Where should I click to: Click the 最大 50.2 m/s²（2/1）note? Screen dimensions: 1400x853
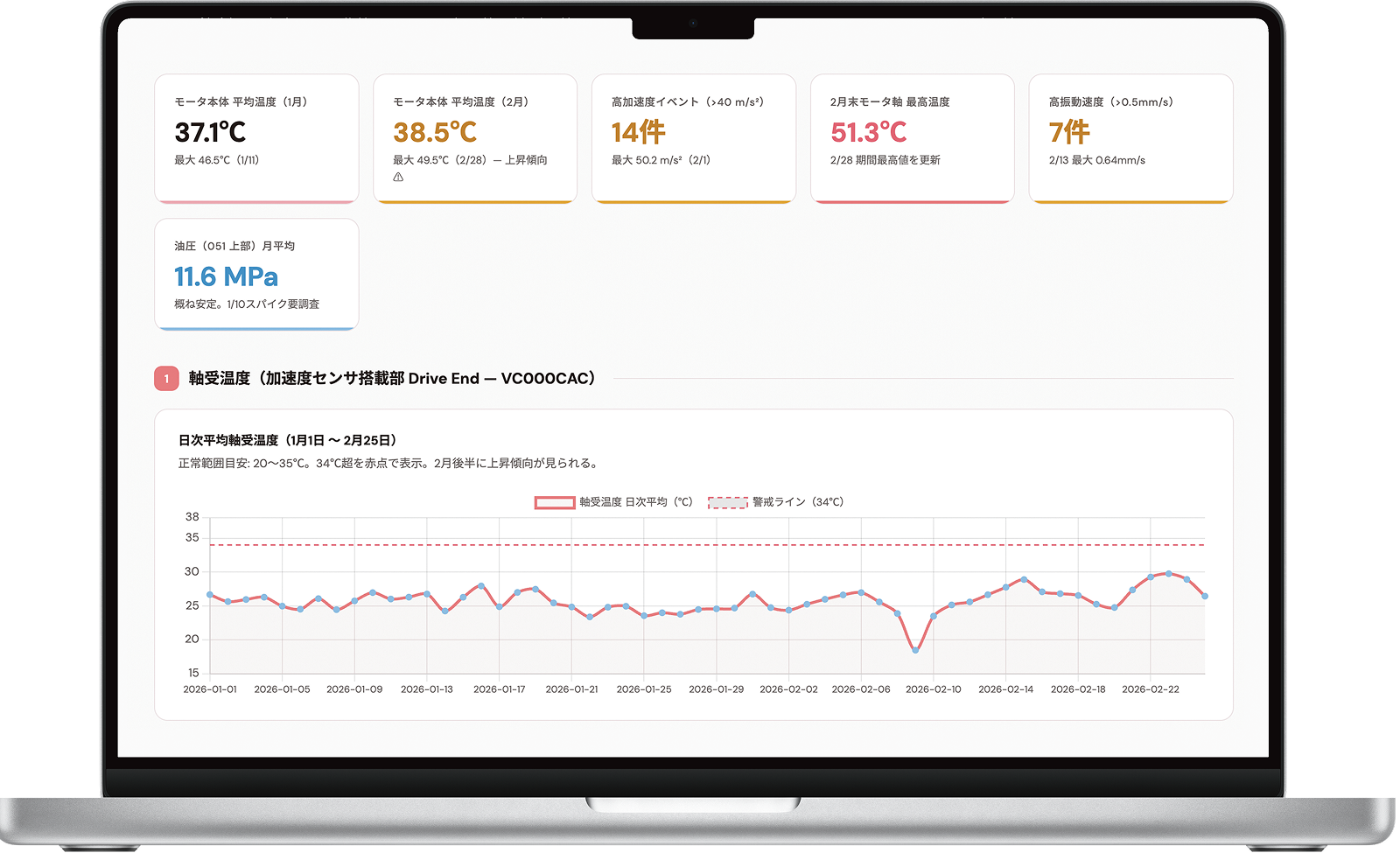[661, 160]
